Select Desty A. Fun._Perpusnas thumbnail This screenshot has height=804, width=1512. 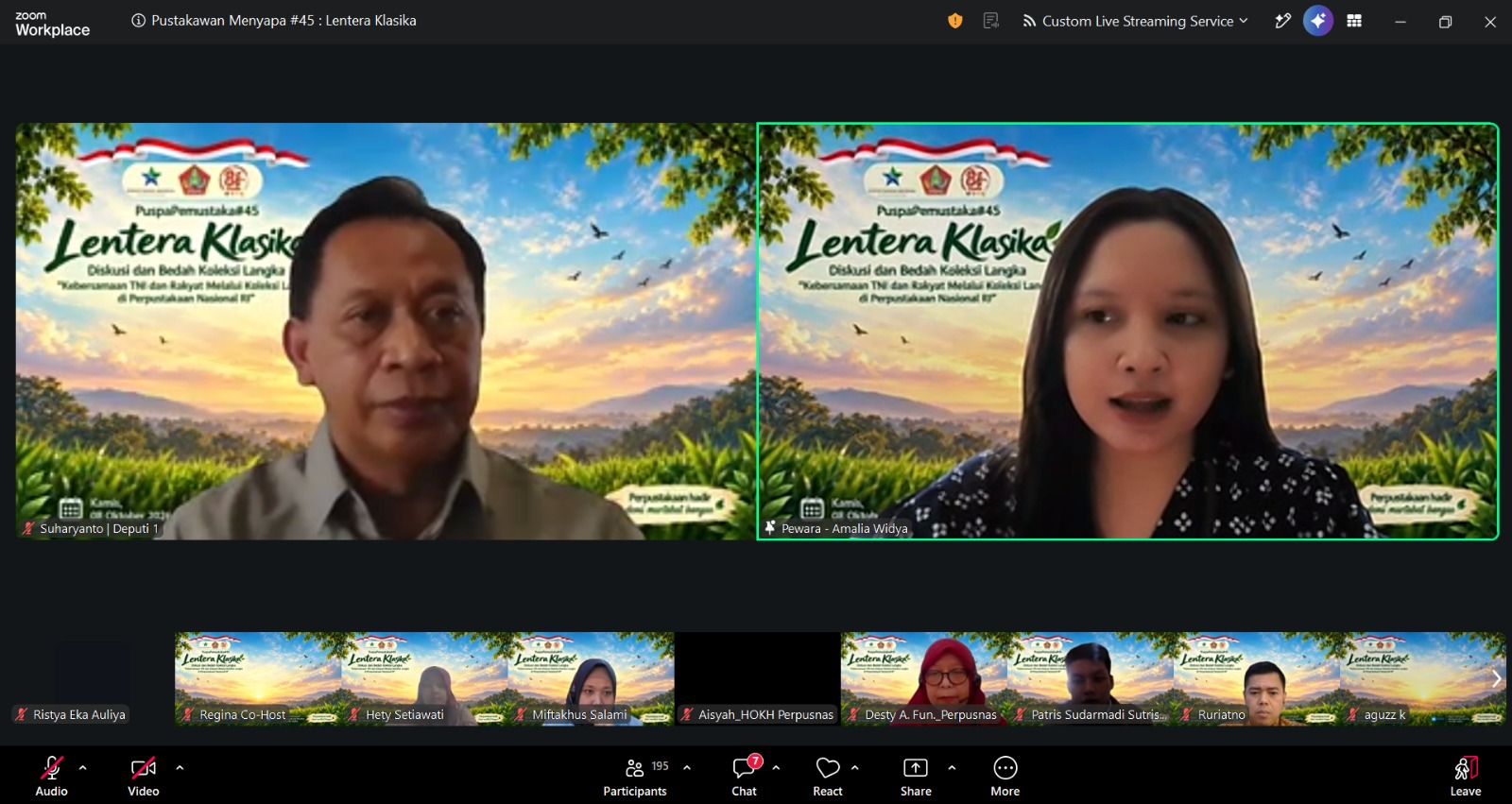(924, 678)
